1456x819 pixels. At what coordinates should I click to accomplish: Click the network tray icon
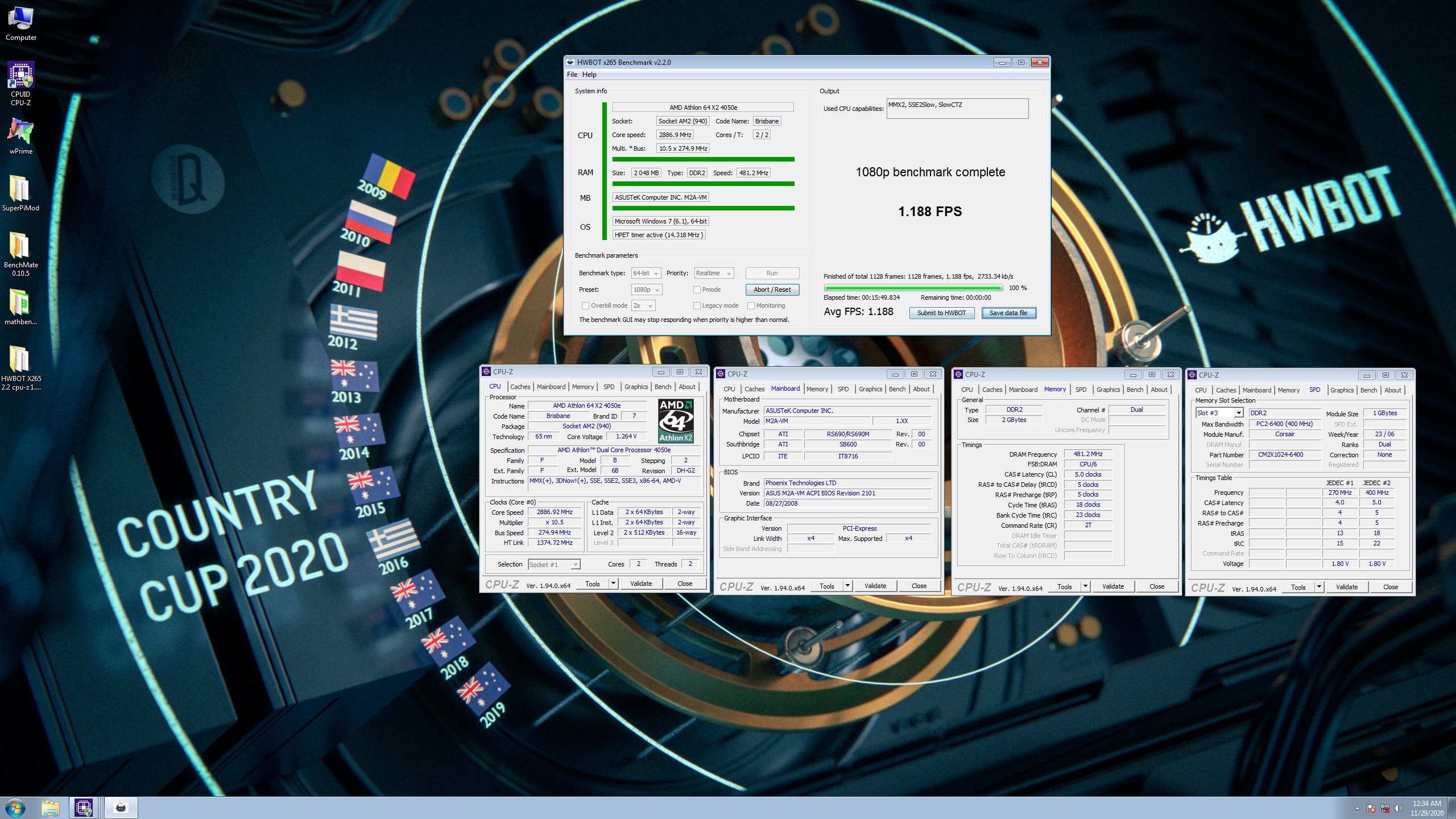pos(1385,808)
